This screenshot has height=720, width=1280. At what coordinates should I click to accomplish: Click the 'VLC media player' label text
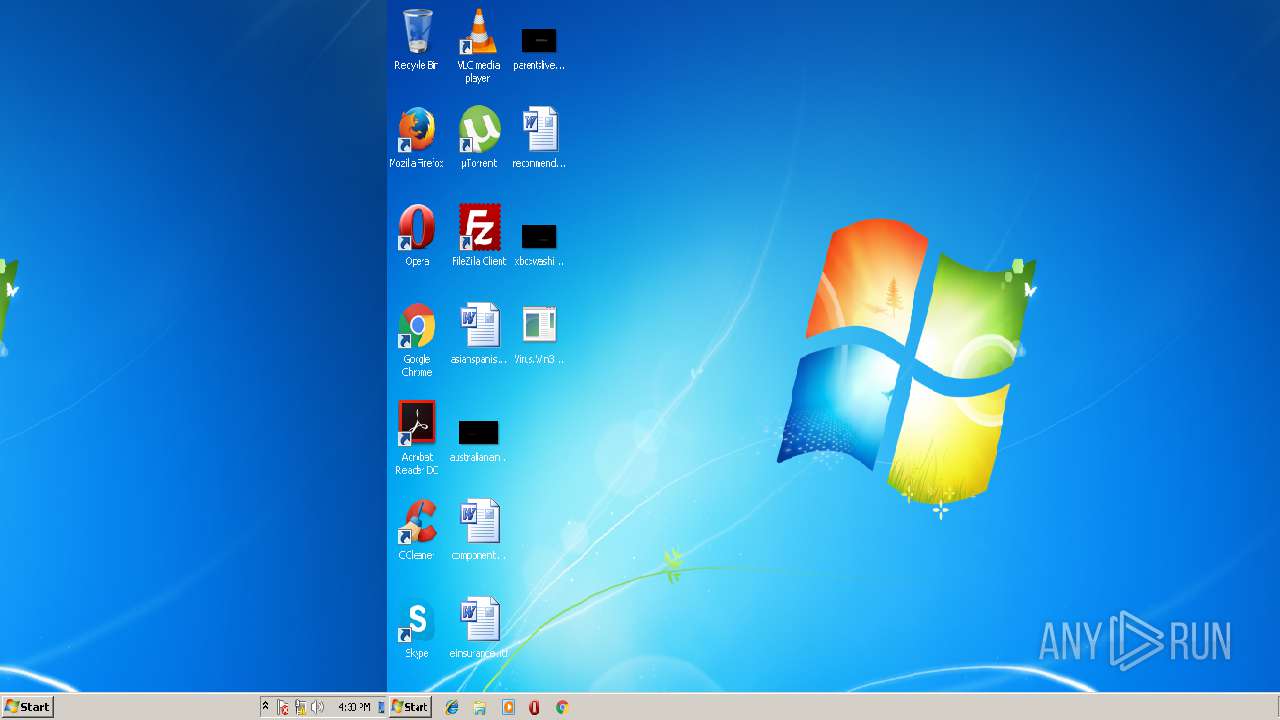point(478,72)
